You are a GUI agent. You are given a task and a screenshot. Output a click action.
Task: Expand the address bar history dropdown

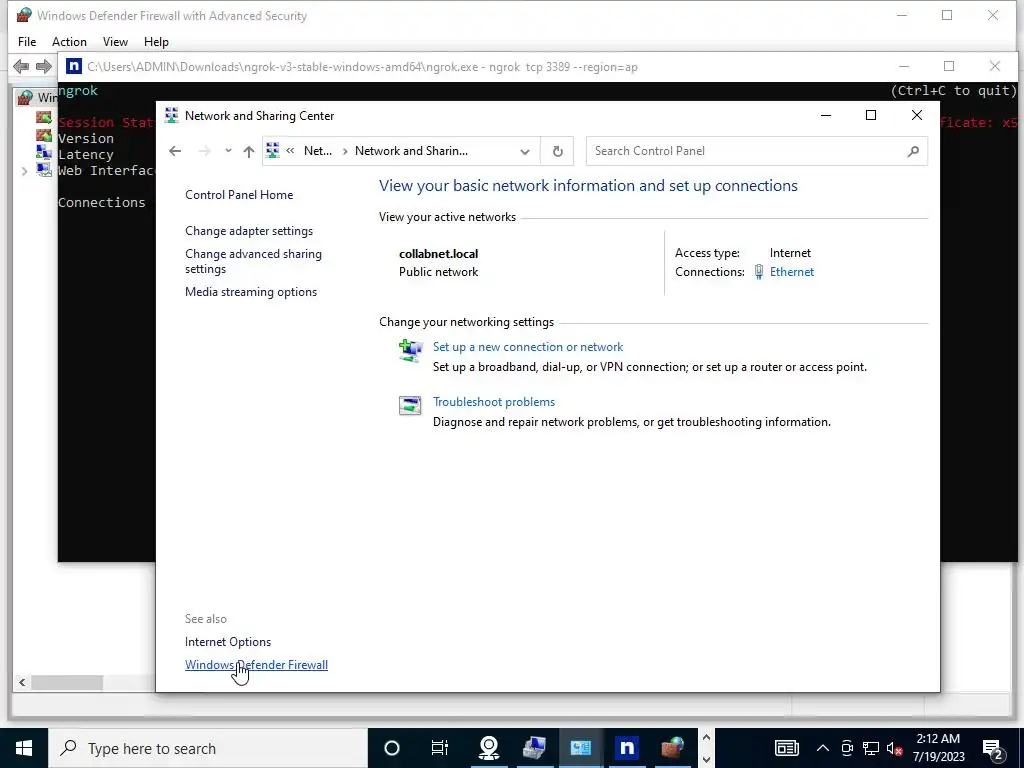[524, 152]
